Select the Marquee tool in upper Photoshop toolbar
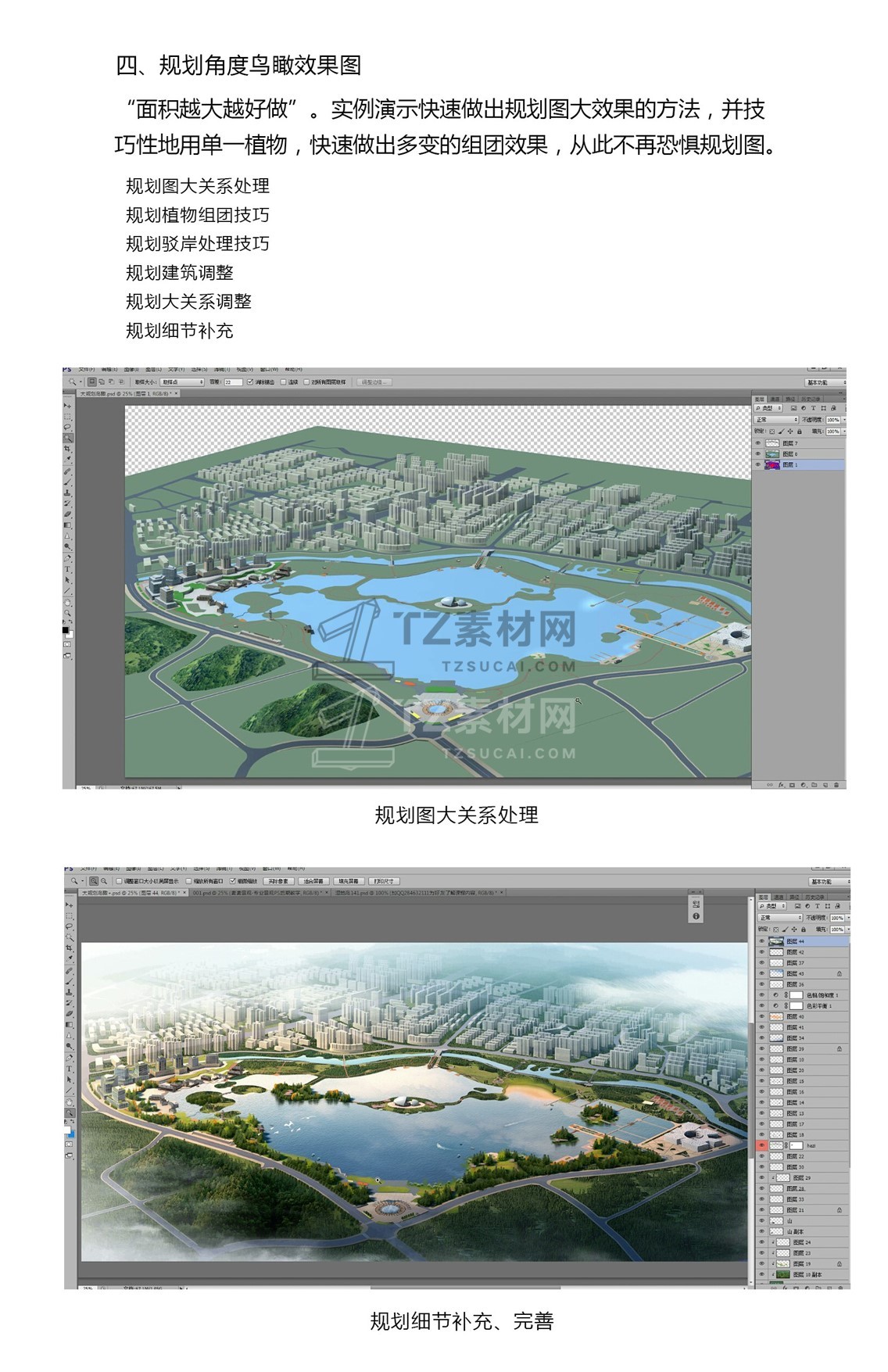 [68, 417]
